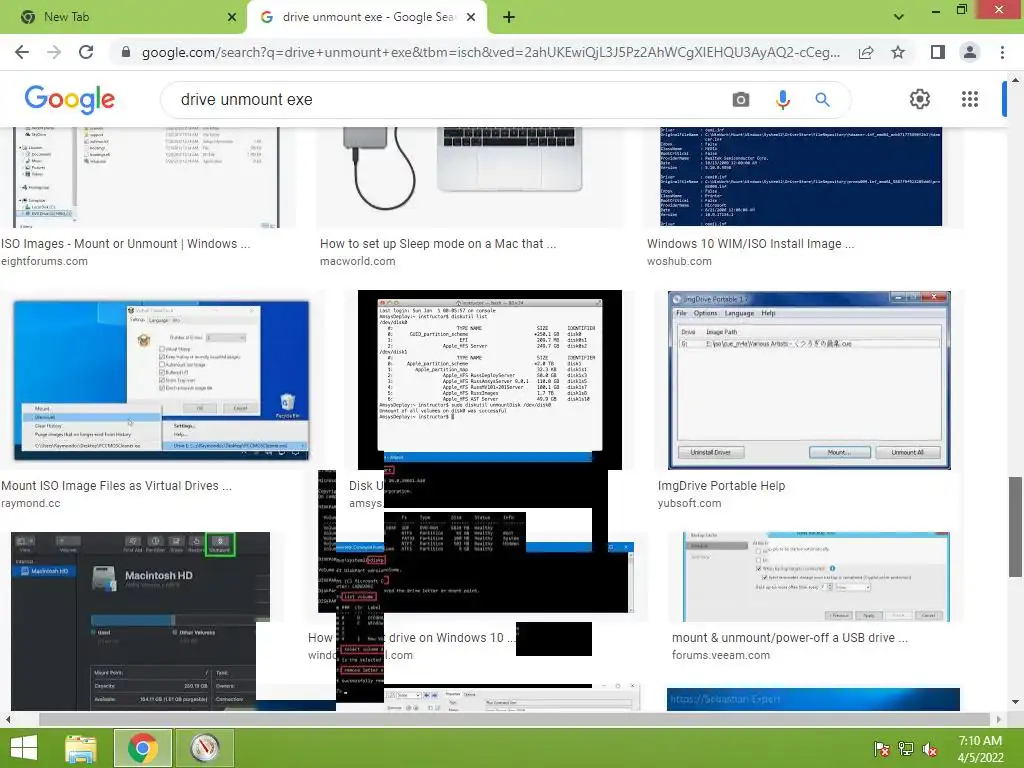This screenshot has height=768, width=1024.
Task: Switch to the New Tab tab
Action: pyautogui.click(x=124, y=17)
